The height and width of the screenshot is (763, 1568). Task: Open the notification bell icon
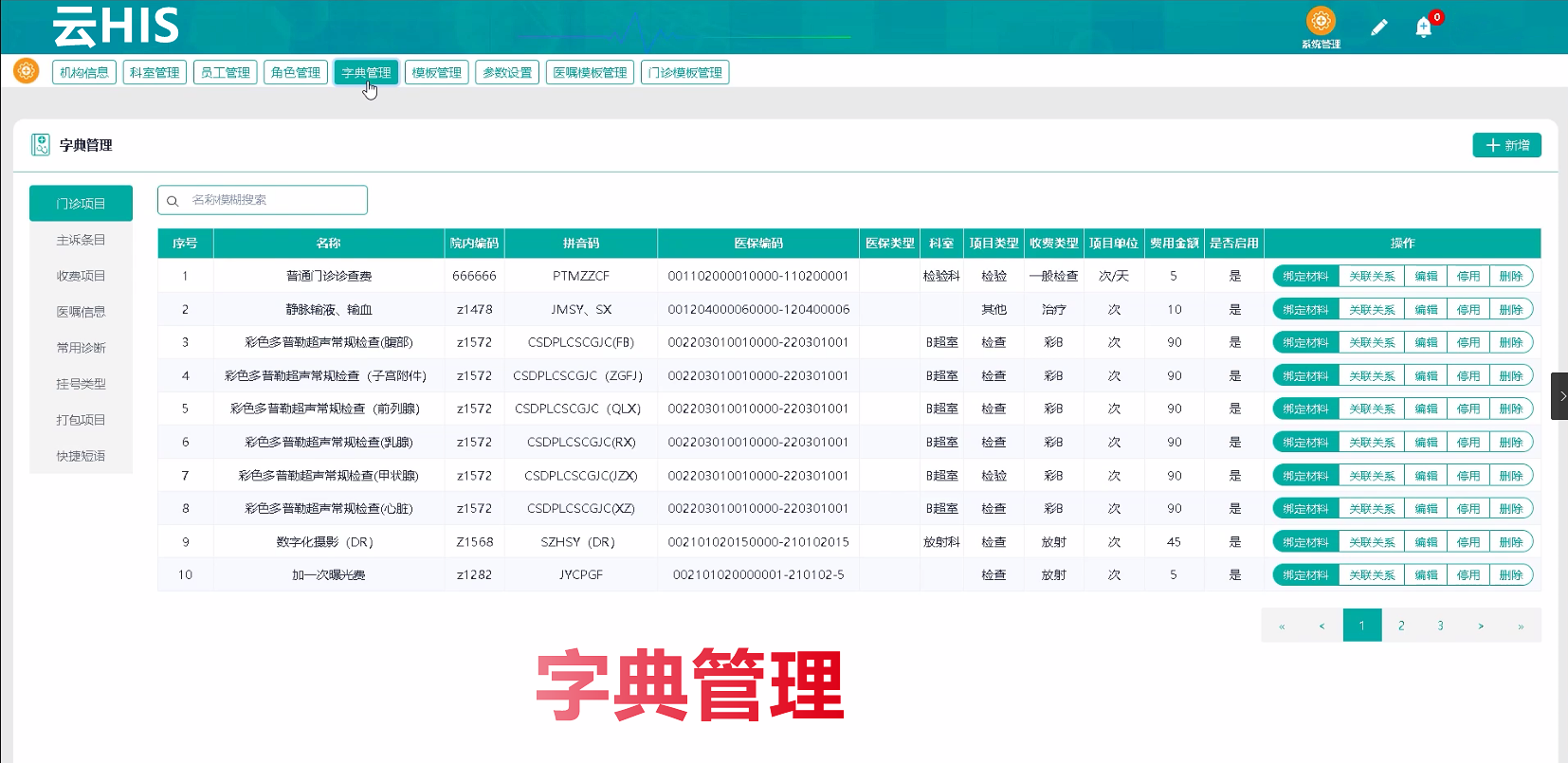click(x=1423, y=27)
